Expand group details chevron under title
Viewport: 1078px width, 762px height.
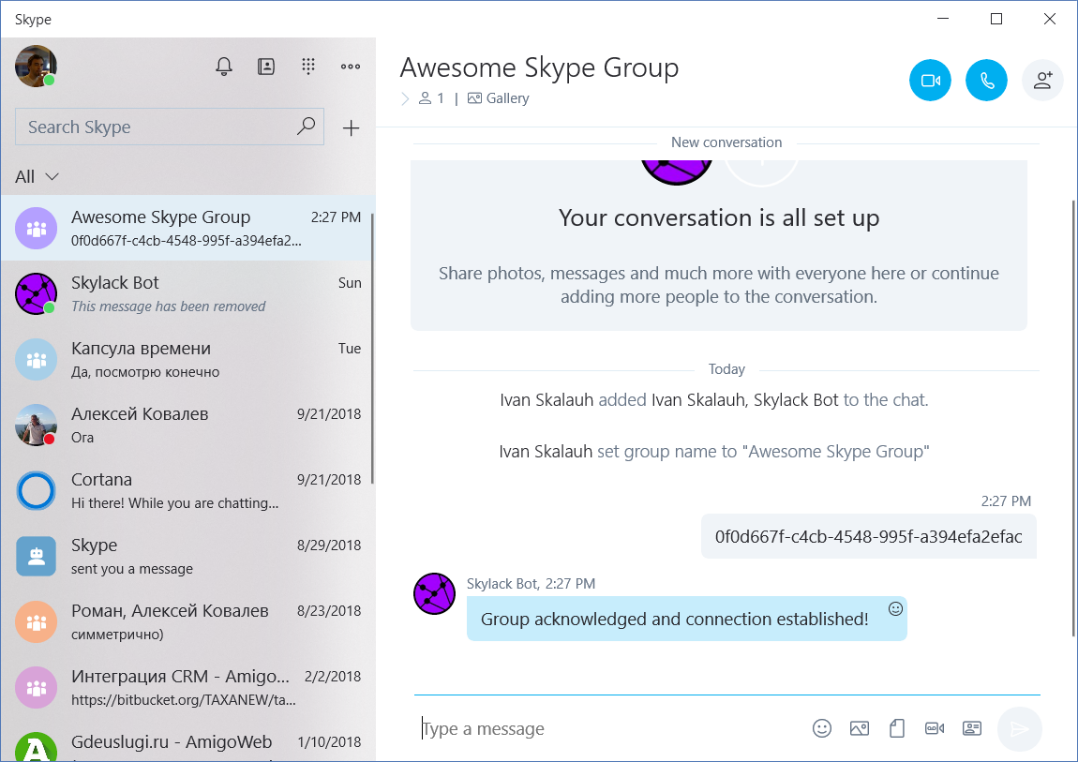coord(405,98)
